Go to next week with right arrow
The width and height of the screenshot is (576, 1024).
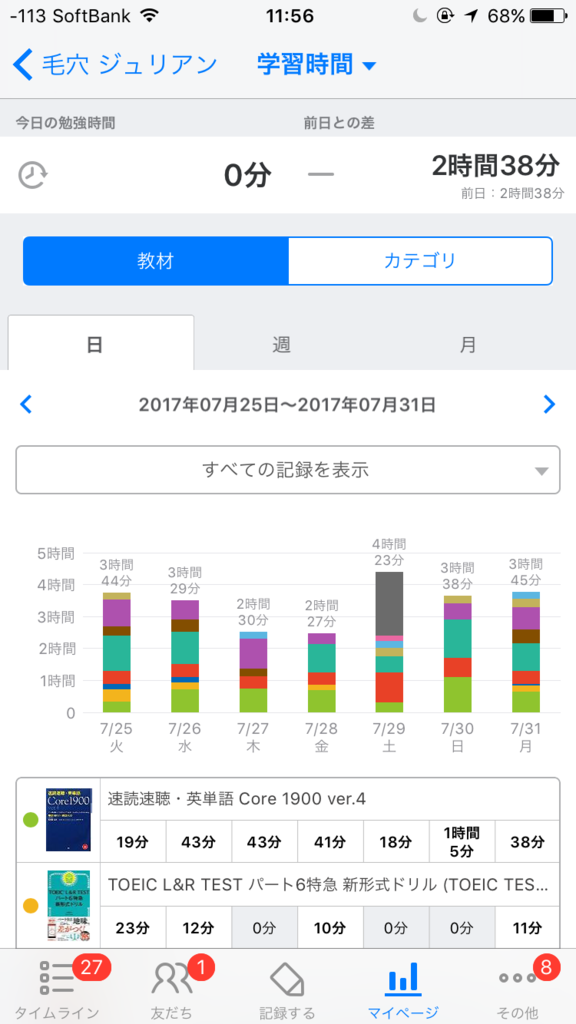click(x=549, y=405)
